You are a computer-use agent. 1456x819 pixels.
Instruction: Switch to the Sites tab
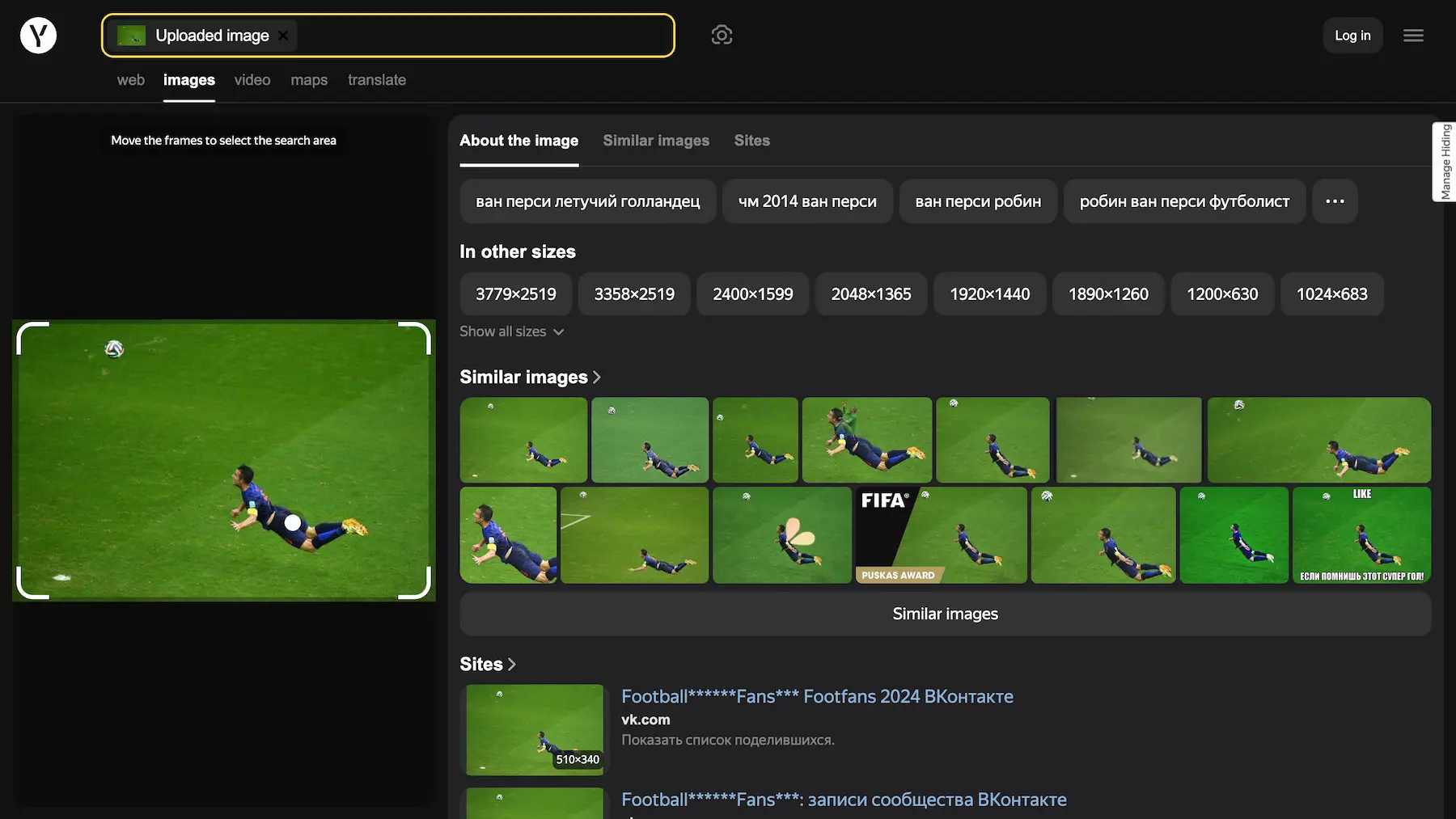(x=751, y=141)
